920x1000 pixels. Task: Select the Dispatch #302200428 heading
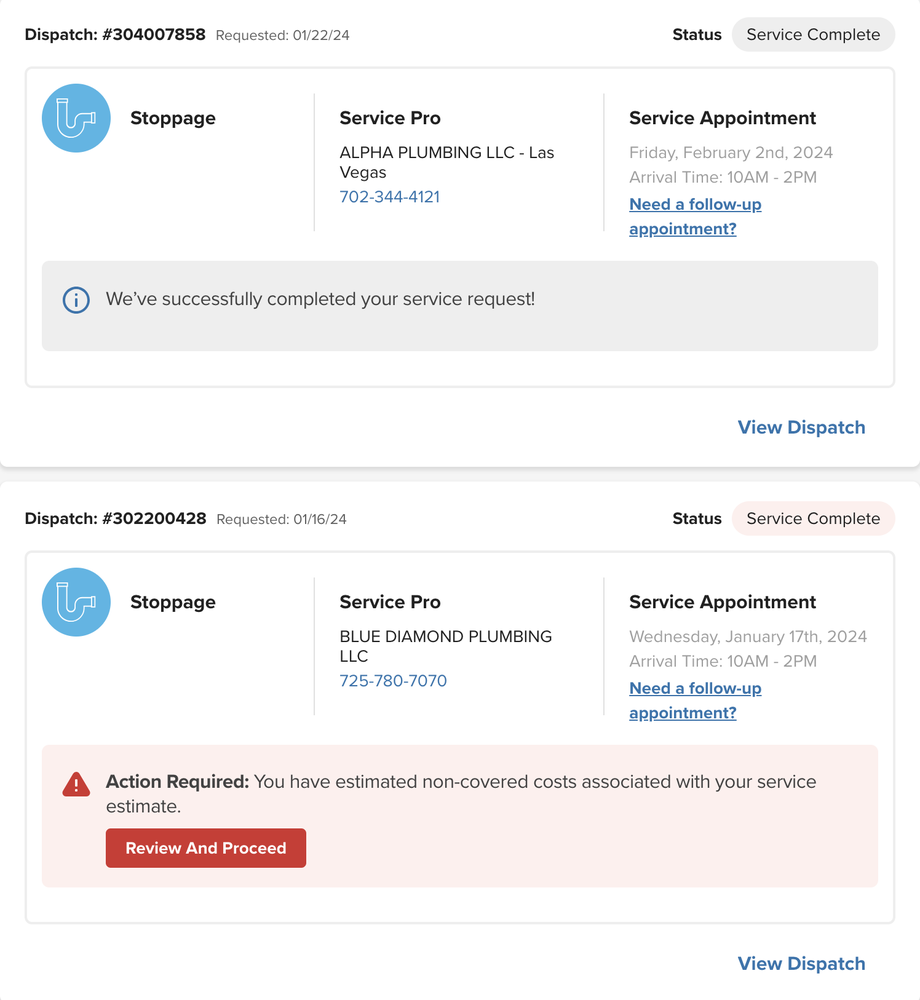click(115, 519)
